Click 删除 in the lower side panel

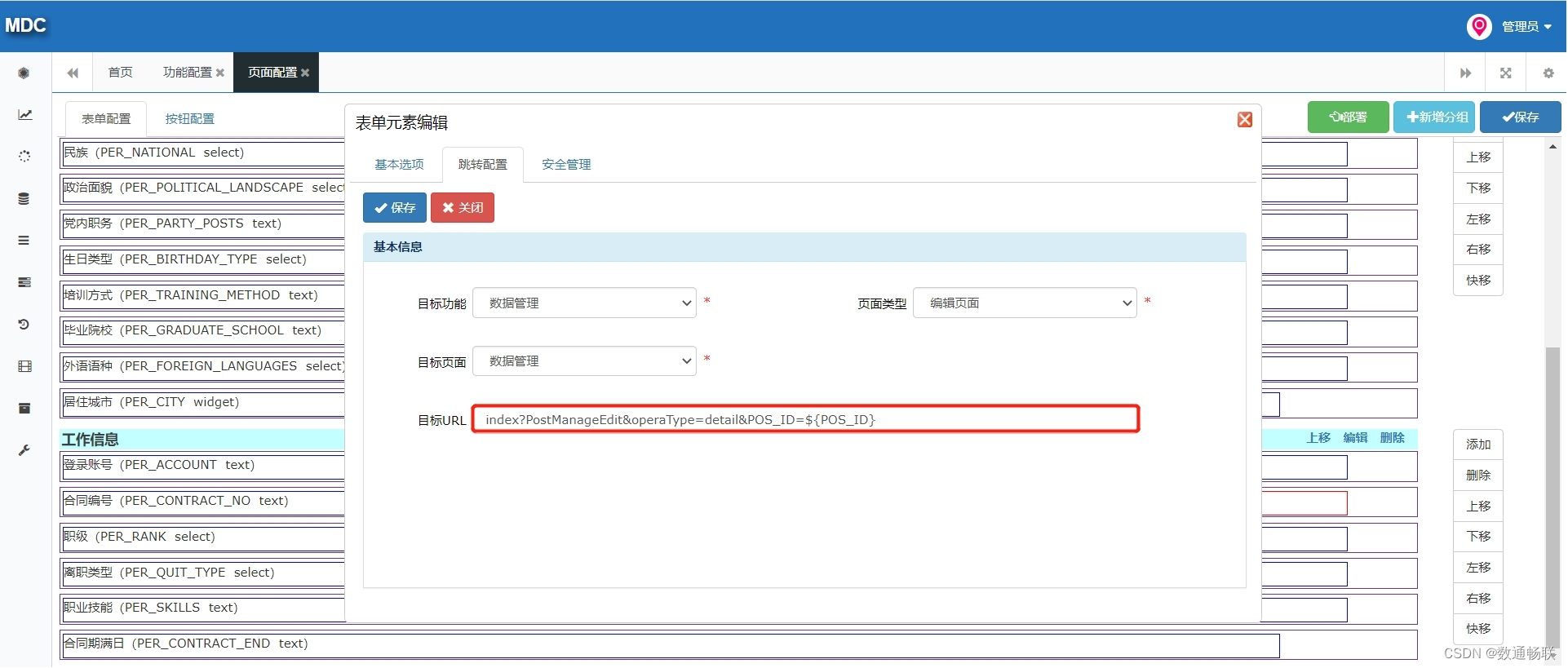[x=1478, y=476]
